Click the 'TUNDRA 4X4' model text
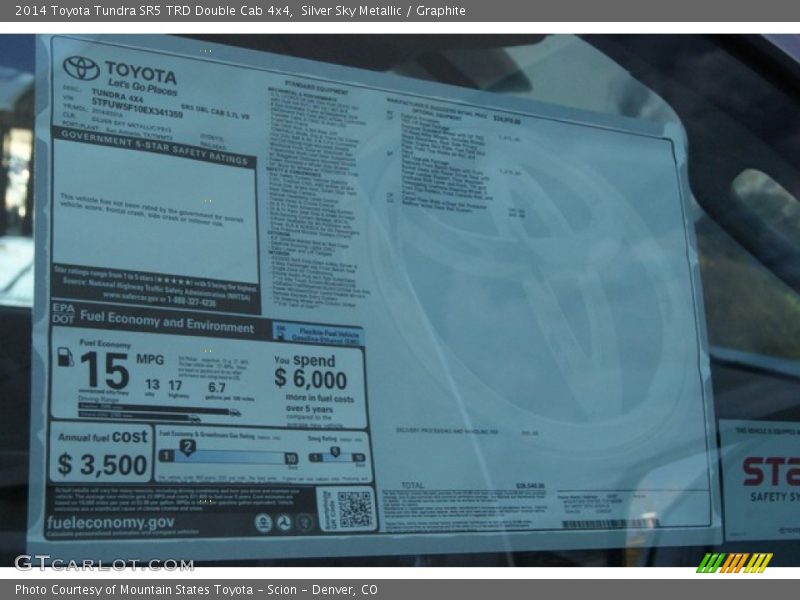The width and height of the screenshot is (800, 600). click(x=117, y=95)
